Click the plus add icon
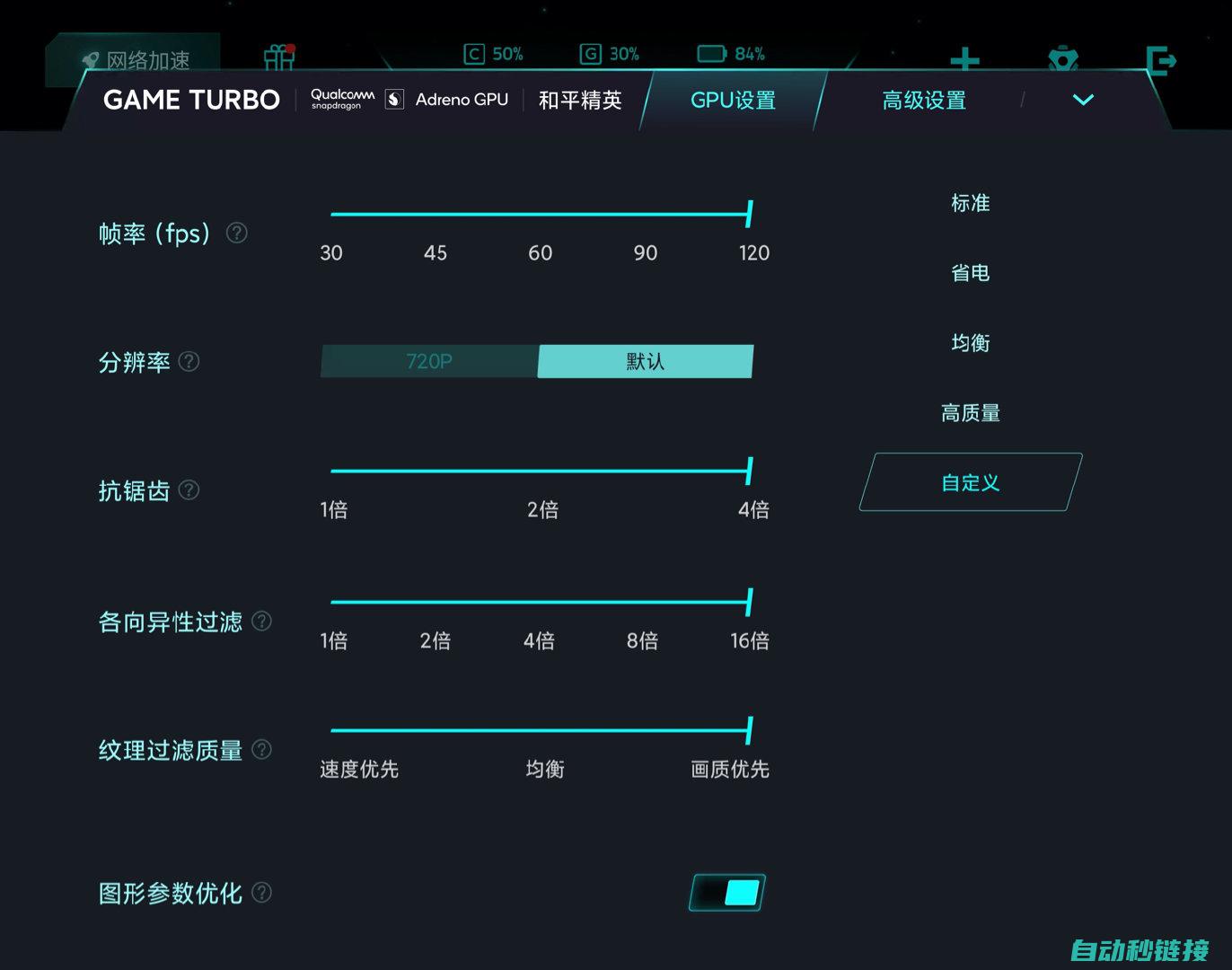Image resolution: width=1232 pixels, height=970 pixels. pyautogui.click(x=964, y=59)
